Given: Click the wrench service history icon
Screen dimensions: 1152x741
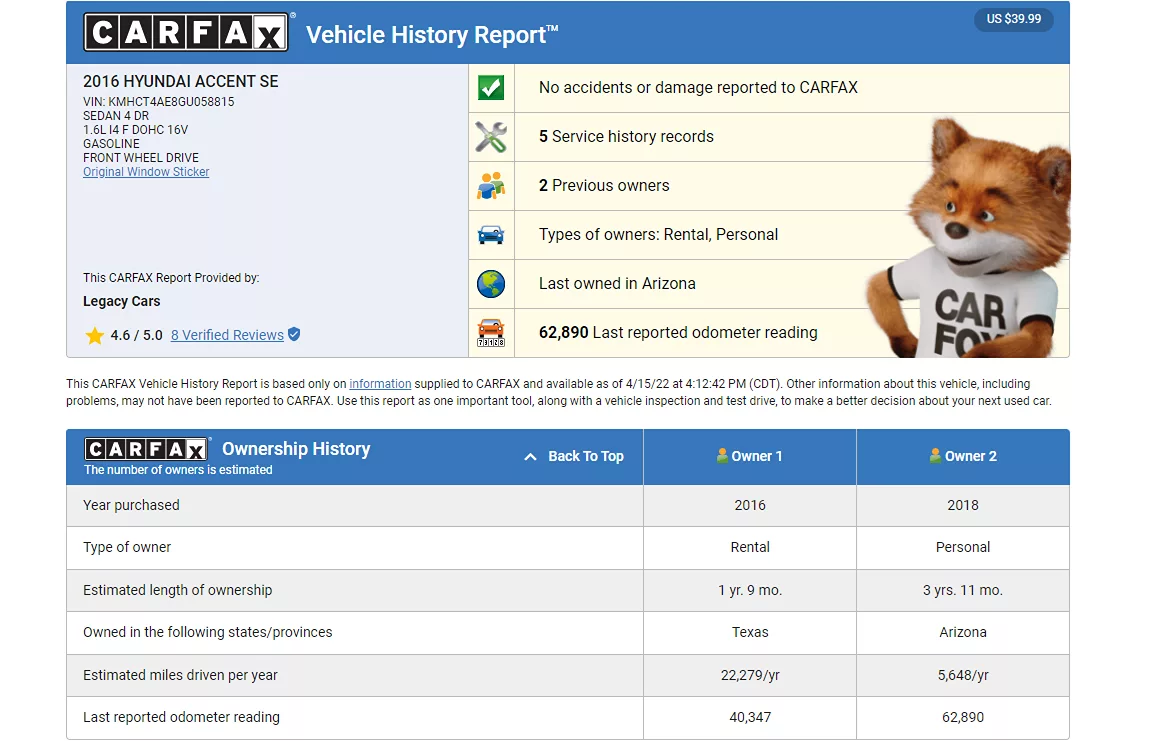Looking at the screenshot, I should (491, 137).
